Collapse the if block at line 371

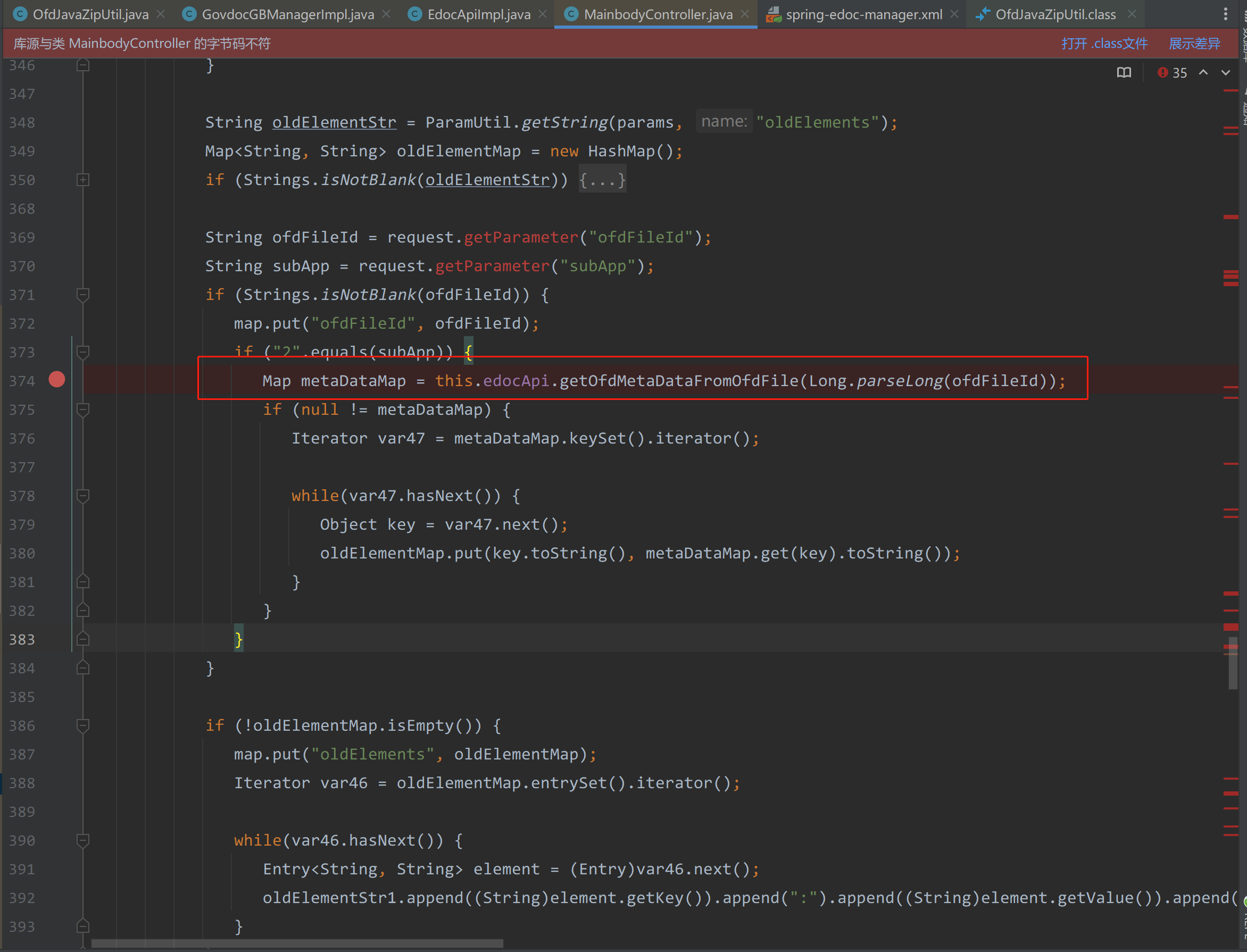click(x=83, y=295)
